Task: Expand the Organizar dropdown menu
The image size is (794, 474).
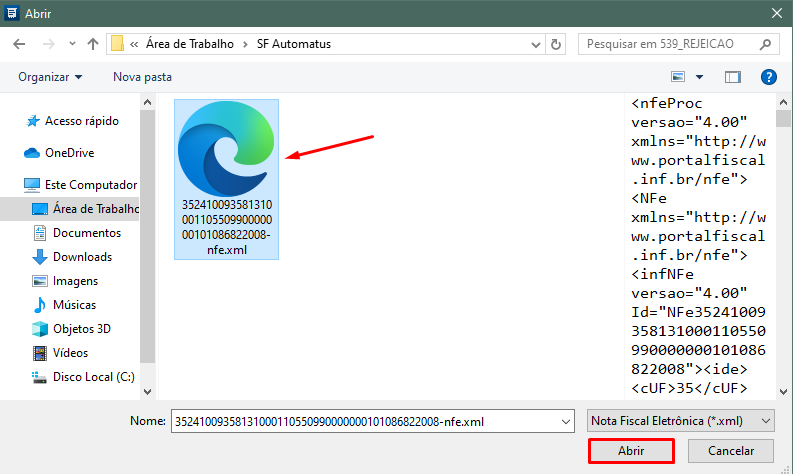Action: (x=50, y=77)
